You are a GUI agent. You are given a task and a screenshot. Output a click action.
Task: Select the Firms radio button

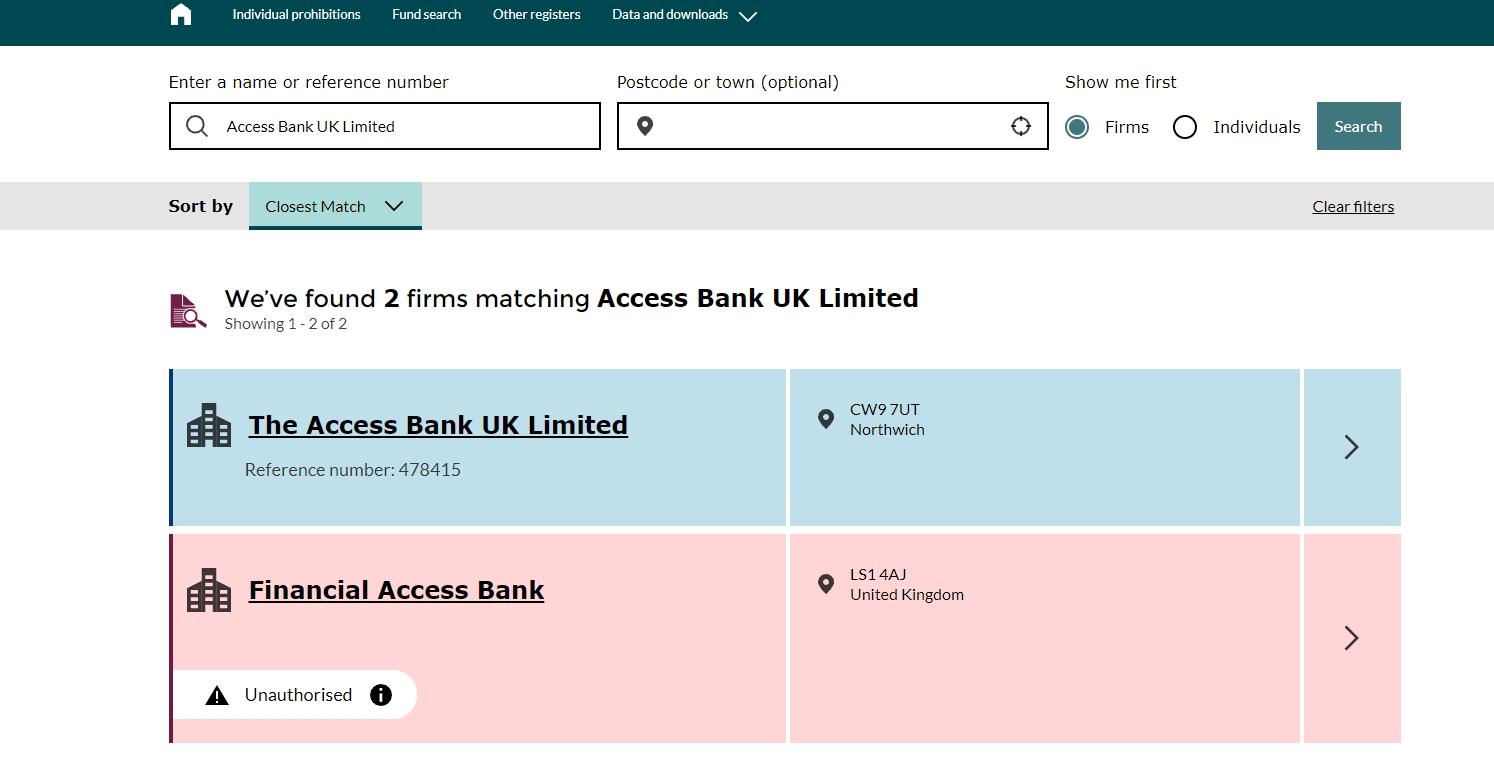(1077, 127)
